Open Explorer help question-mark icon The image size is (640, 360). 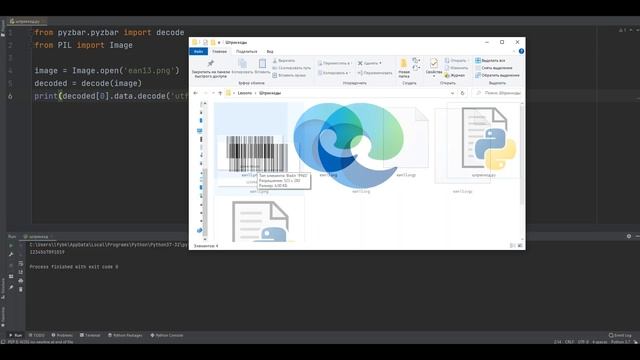pos(521,51)
